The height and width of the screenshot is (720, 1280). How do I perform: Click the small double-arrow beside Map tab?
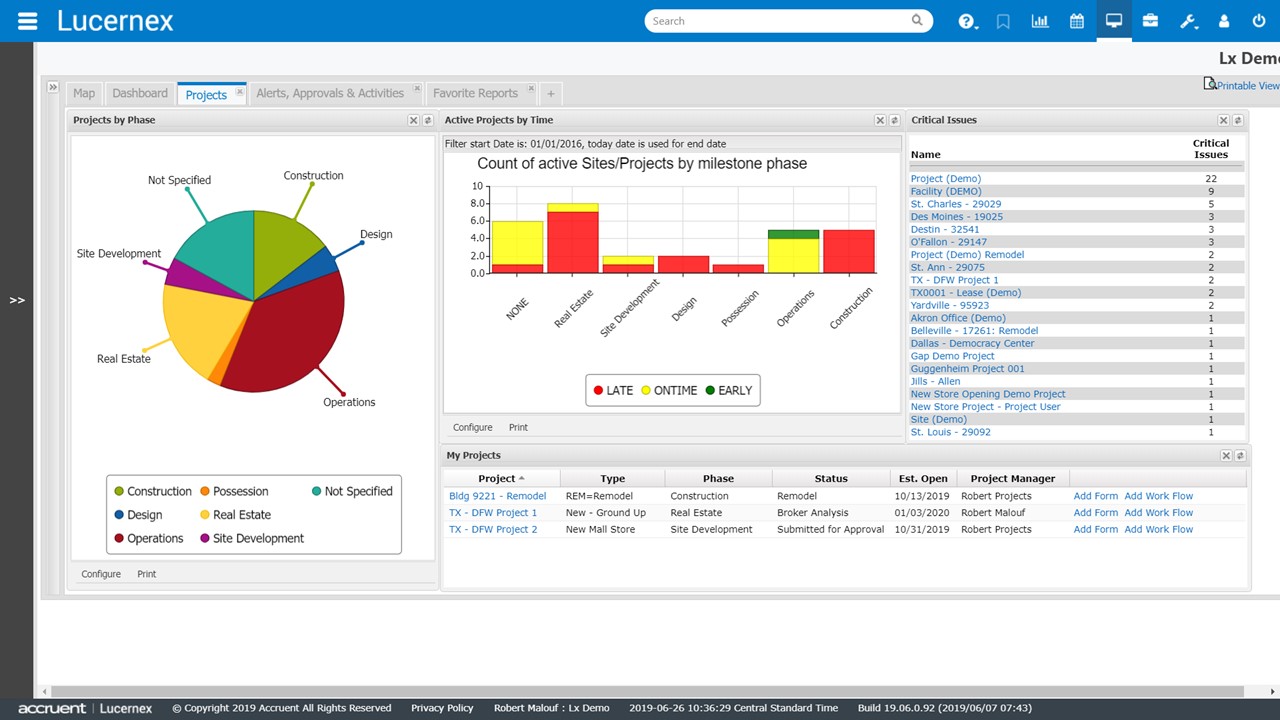[x=53, y=88]
